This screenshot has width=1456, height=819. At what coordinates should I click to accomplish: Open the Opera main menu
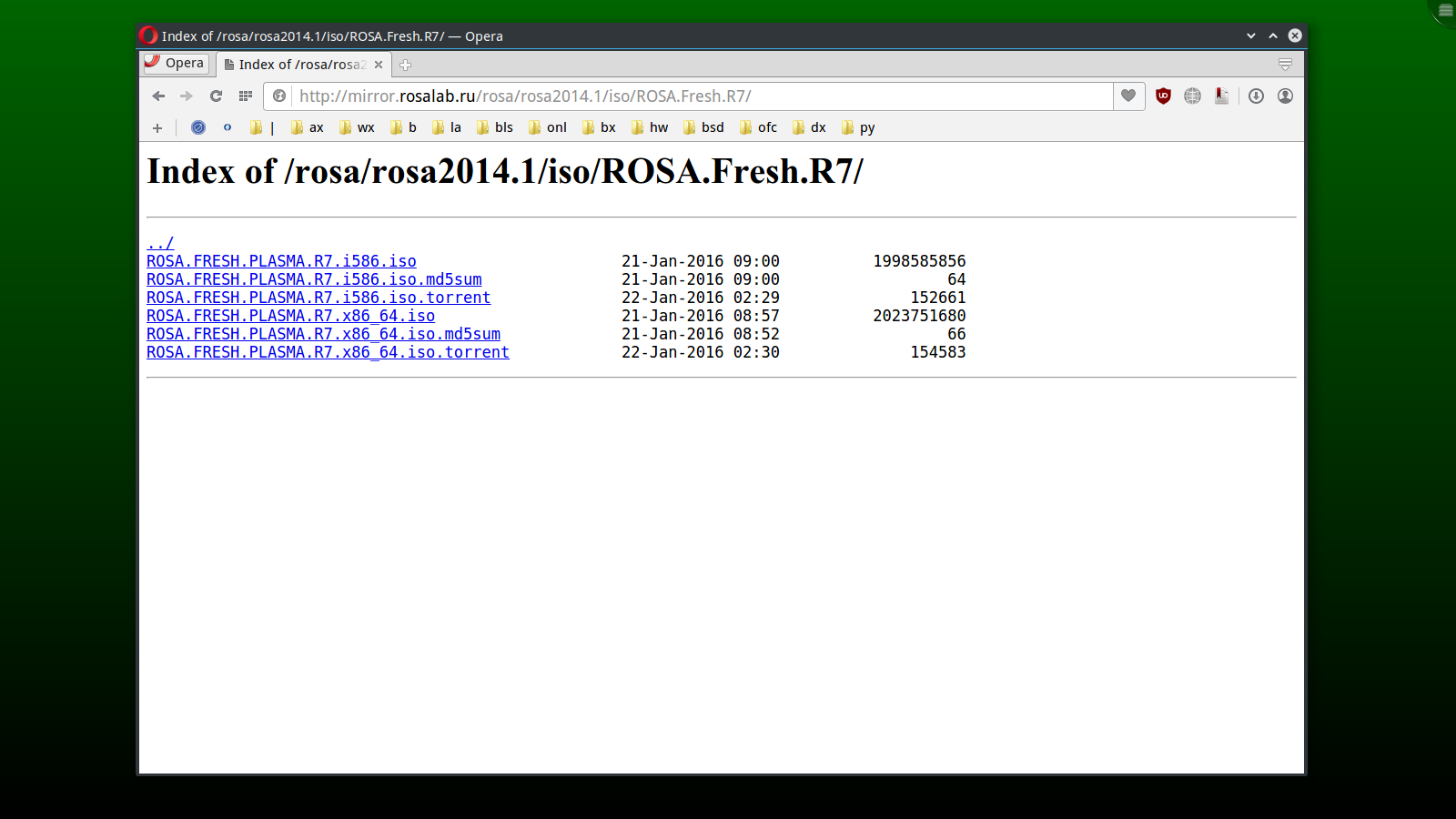[x=176, y=64]
